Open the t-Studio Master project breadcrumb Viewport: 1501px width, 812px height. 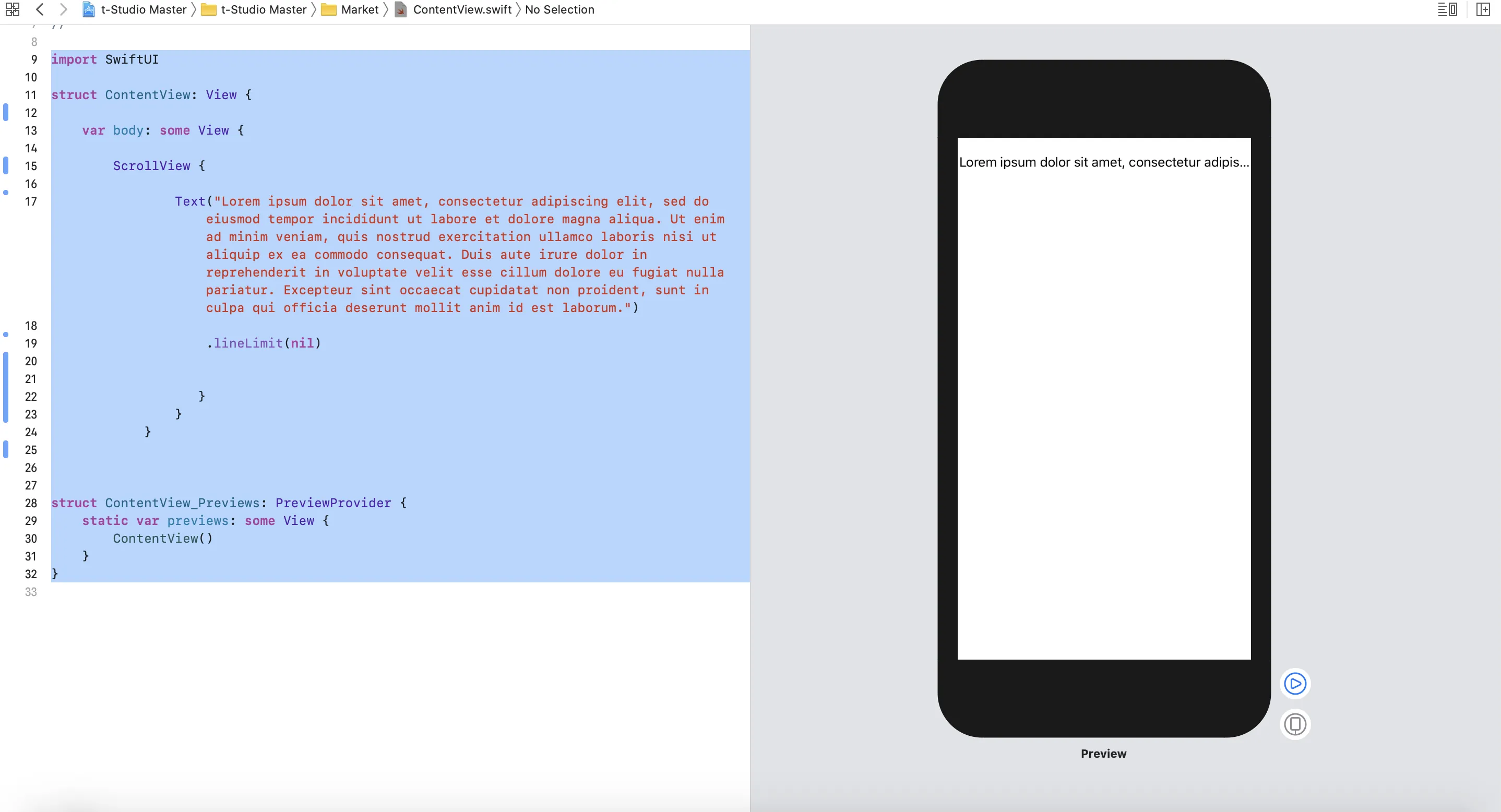pyautogui.click(x=144, y=10)
